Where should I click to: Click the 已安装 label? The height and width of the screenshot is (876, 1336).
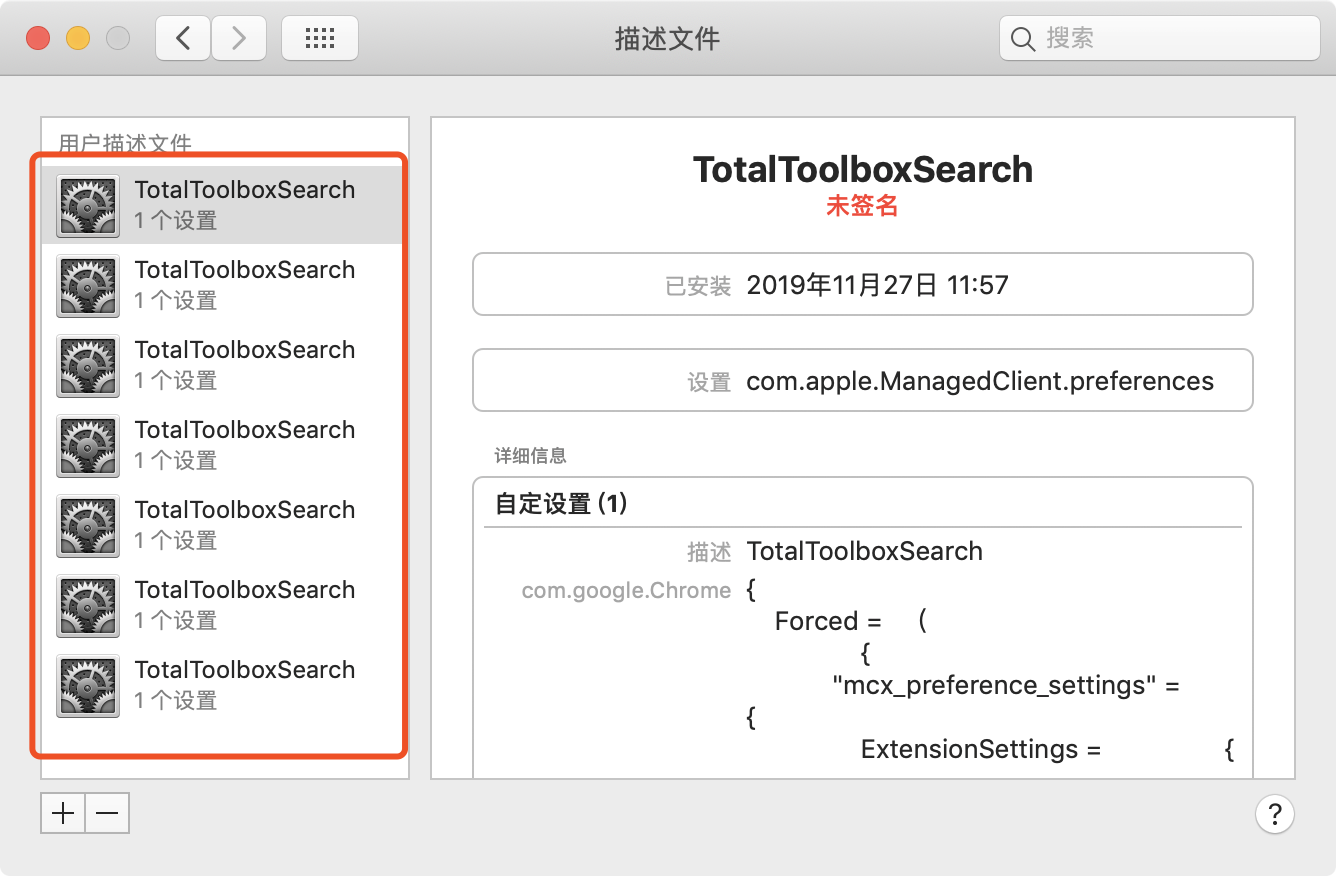tap(698, 286)
